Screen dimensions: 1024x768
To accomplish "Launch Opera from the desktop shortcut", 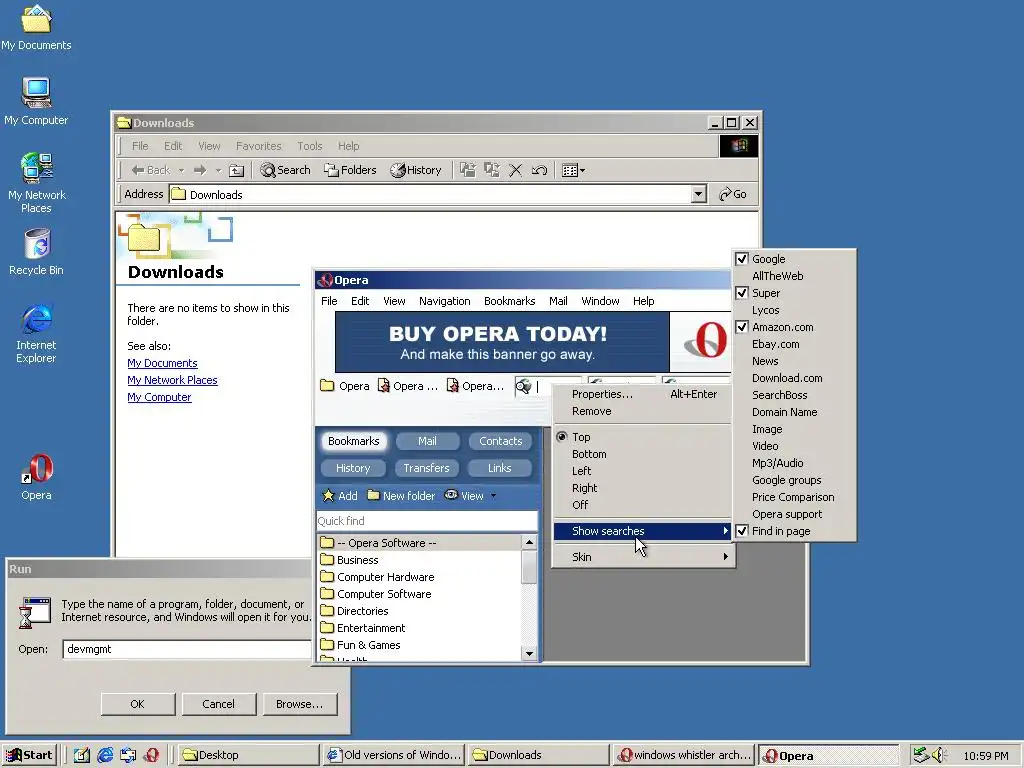I will 36,477.
